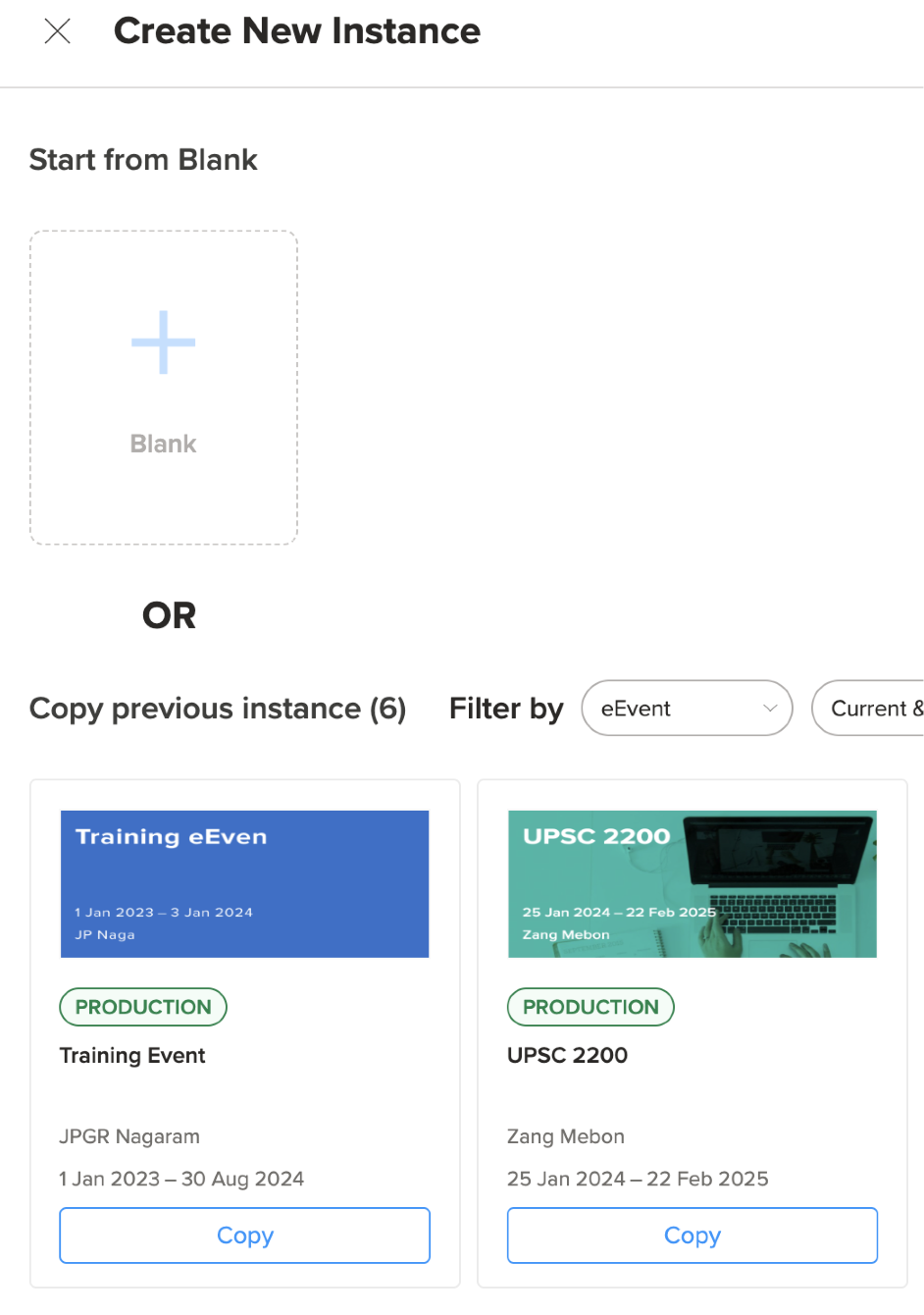Click the PRODUCTION badge under UPSC 2200
Screen dimensions: 924x1315
(590, 1007)
